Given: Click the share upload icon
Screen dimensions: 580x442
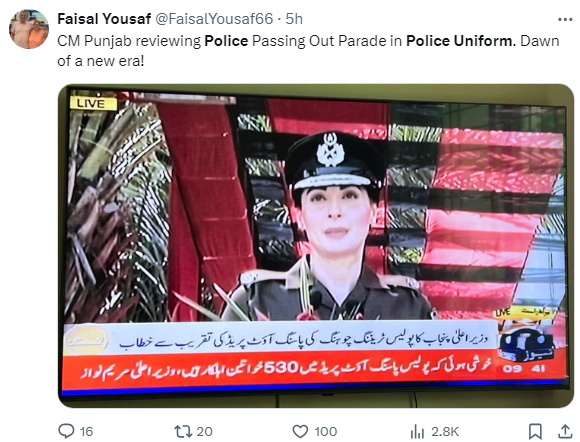Looking at the screenshot, I should (x=565, y=431).
